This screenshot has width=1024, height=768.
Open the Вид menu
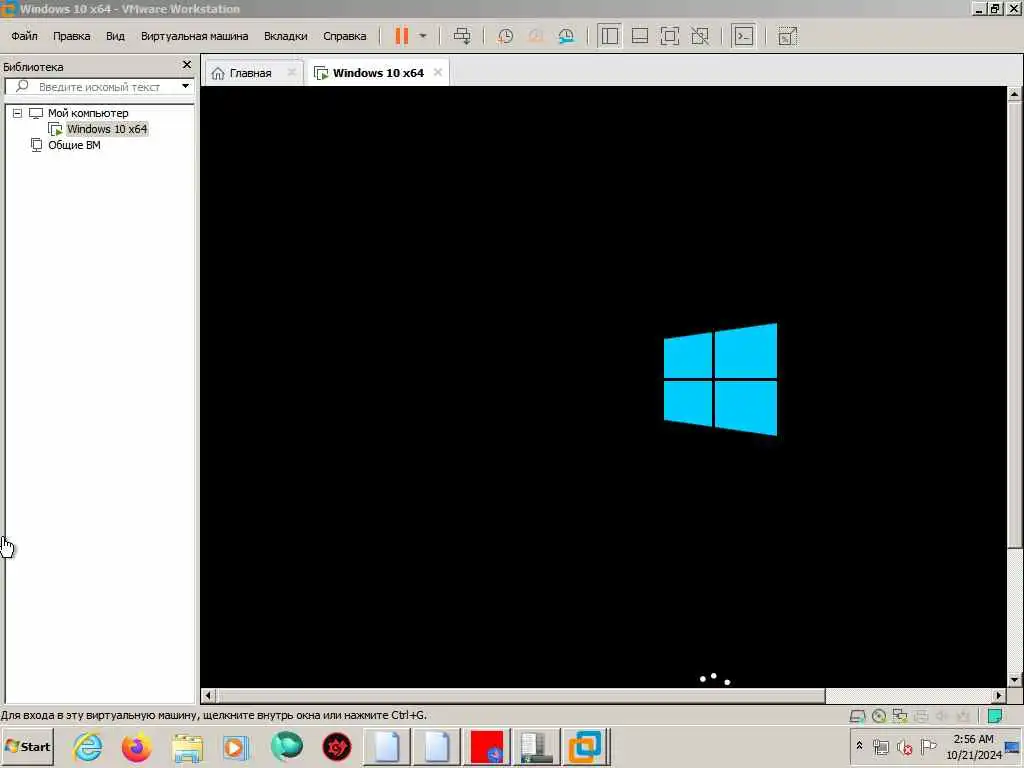pyautogui.click(x=115, y=36)
